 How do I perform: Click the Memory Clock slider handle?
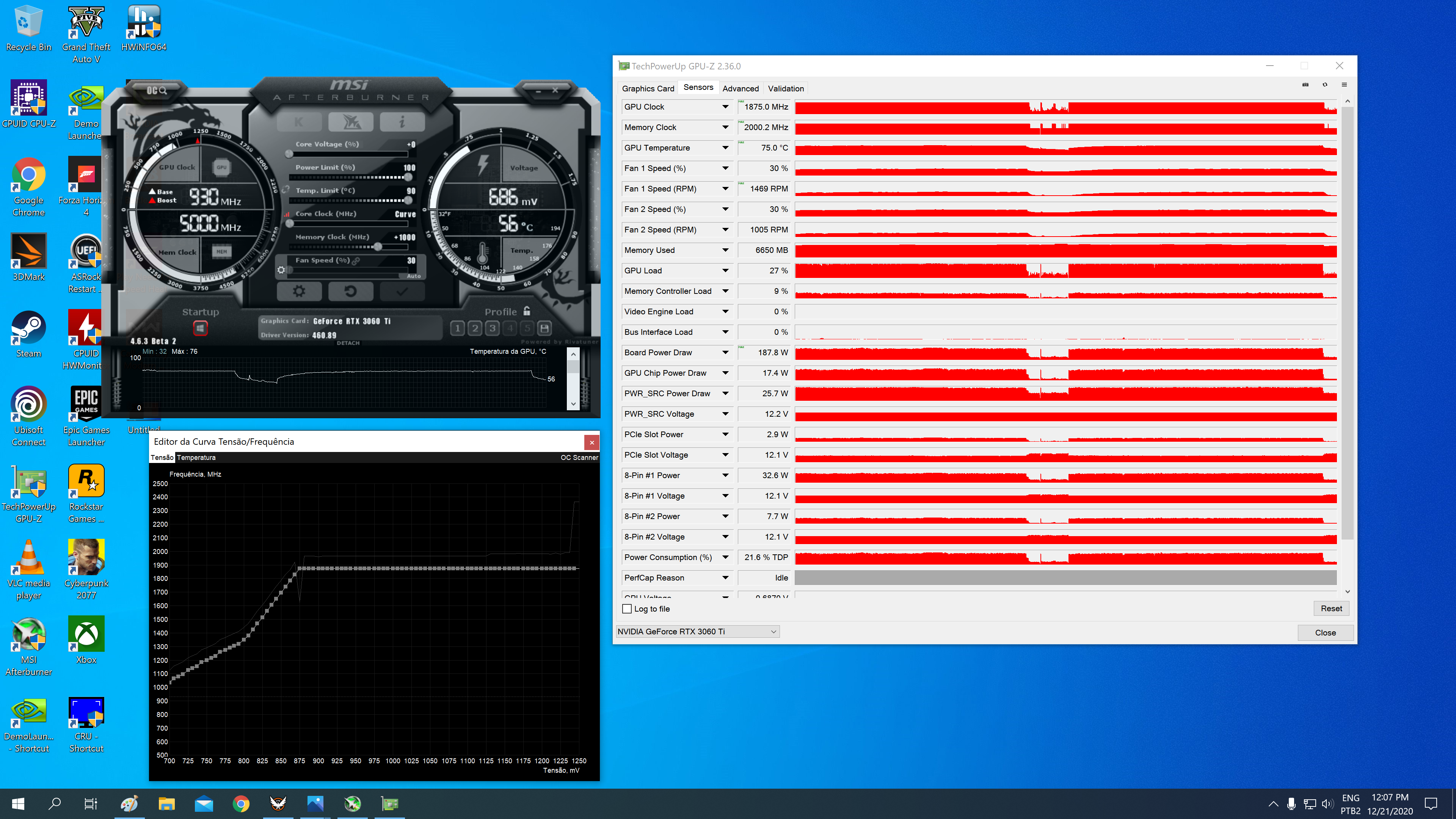point(378,246)
